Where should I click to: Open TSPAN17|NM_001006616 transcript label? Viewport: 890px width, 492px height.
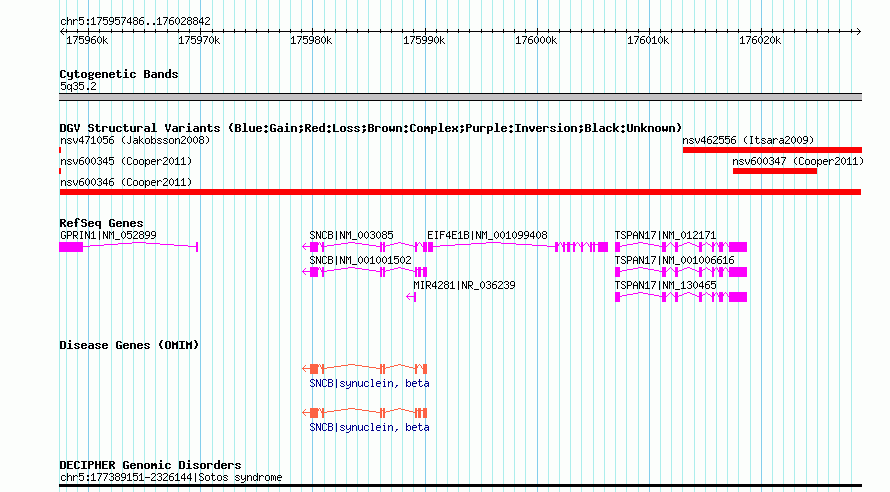coord(674,260)
